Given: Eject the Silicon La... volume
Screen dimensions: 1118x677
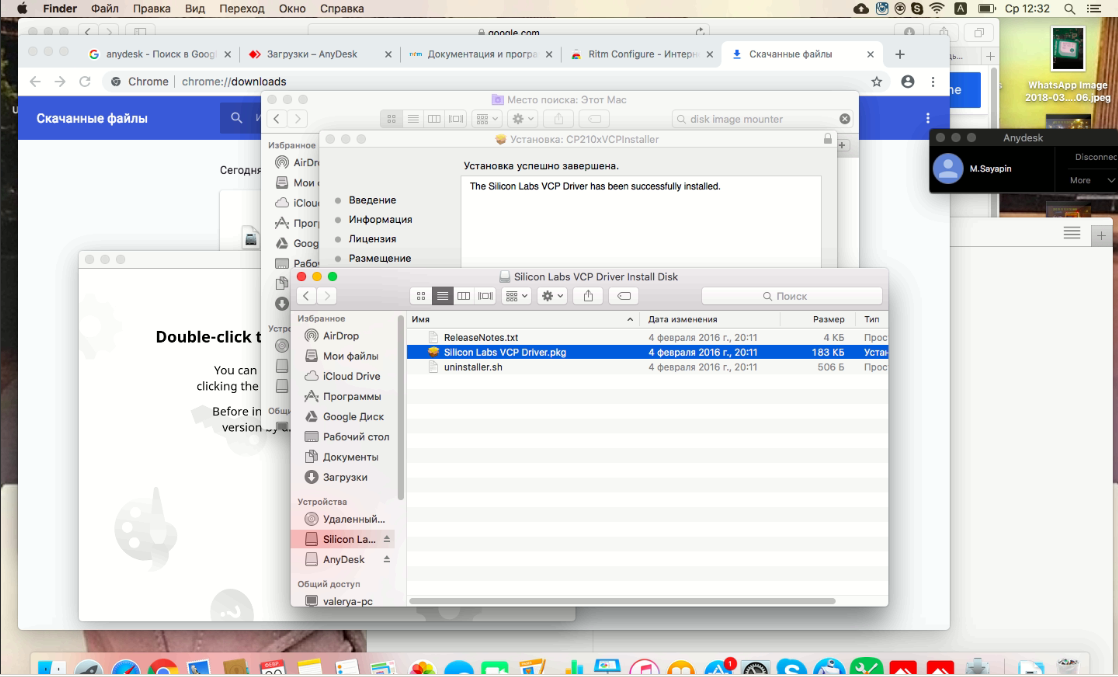Looking at the screenshot, I should coord(386,539).
